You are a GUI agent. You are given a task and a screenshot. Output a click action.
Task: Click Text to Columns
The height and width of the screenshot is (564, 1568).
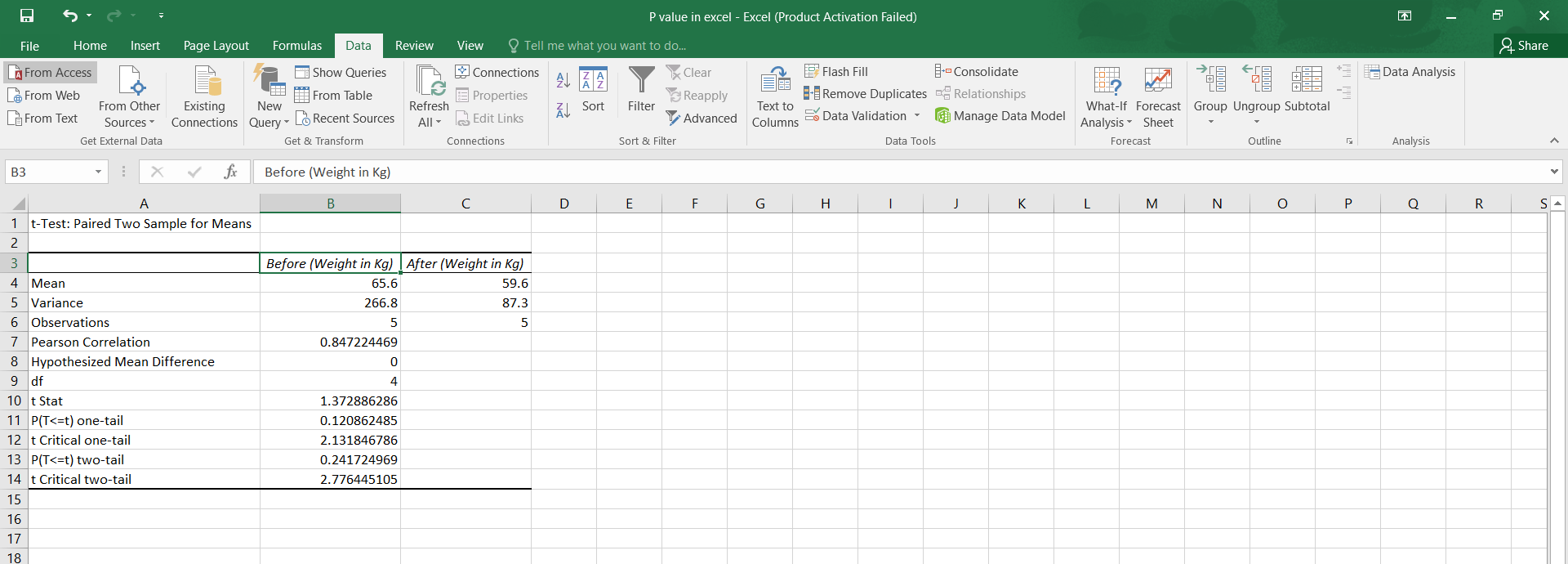point(775,96)
